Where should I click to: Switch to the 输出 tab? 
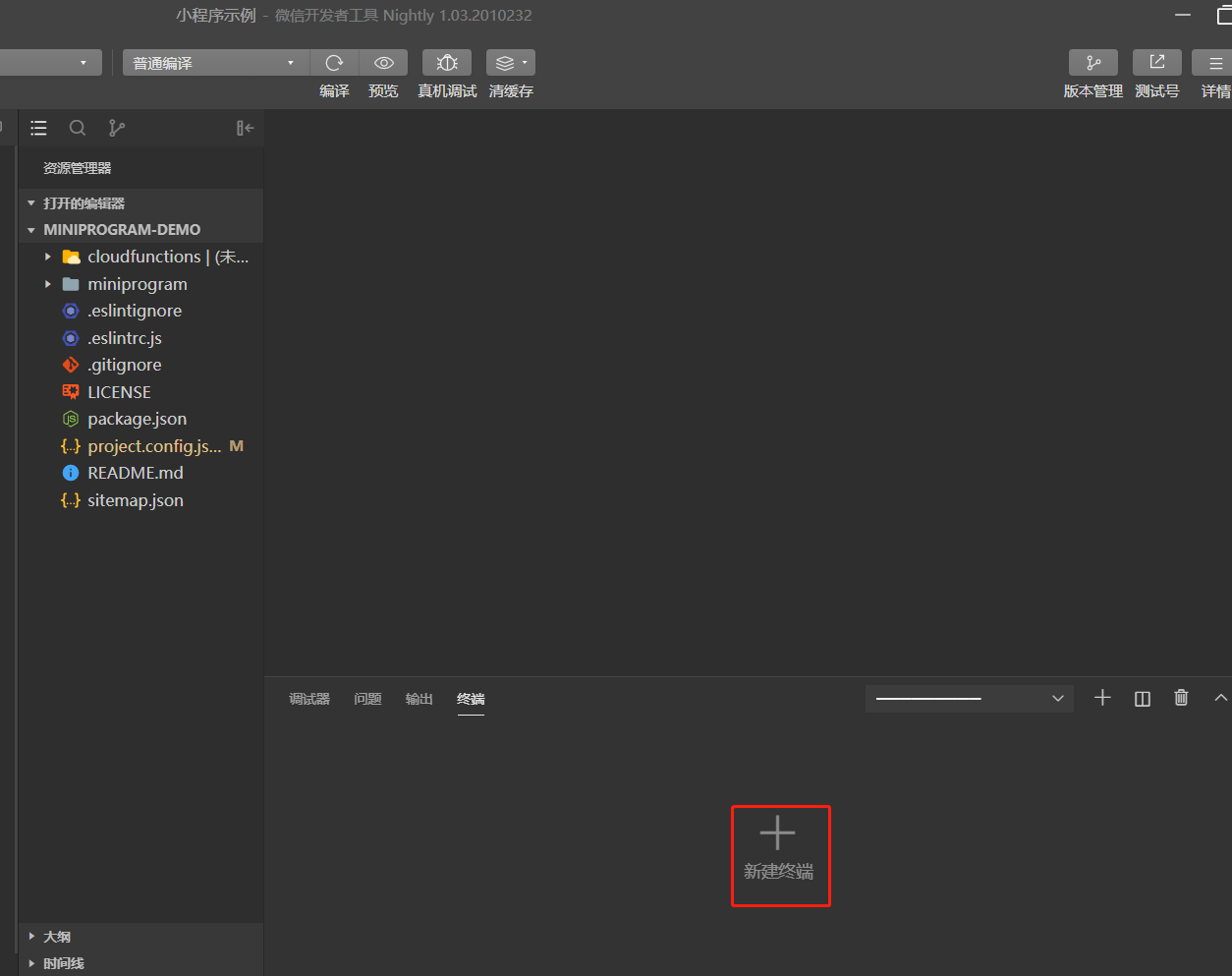[x=420, y=699]
